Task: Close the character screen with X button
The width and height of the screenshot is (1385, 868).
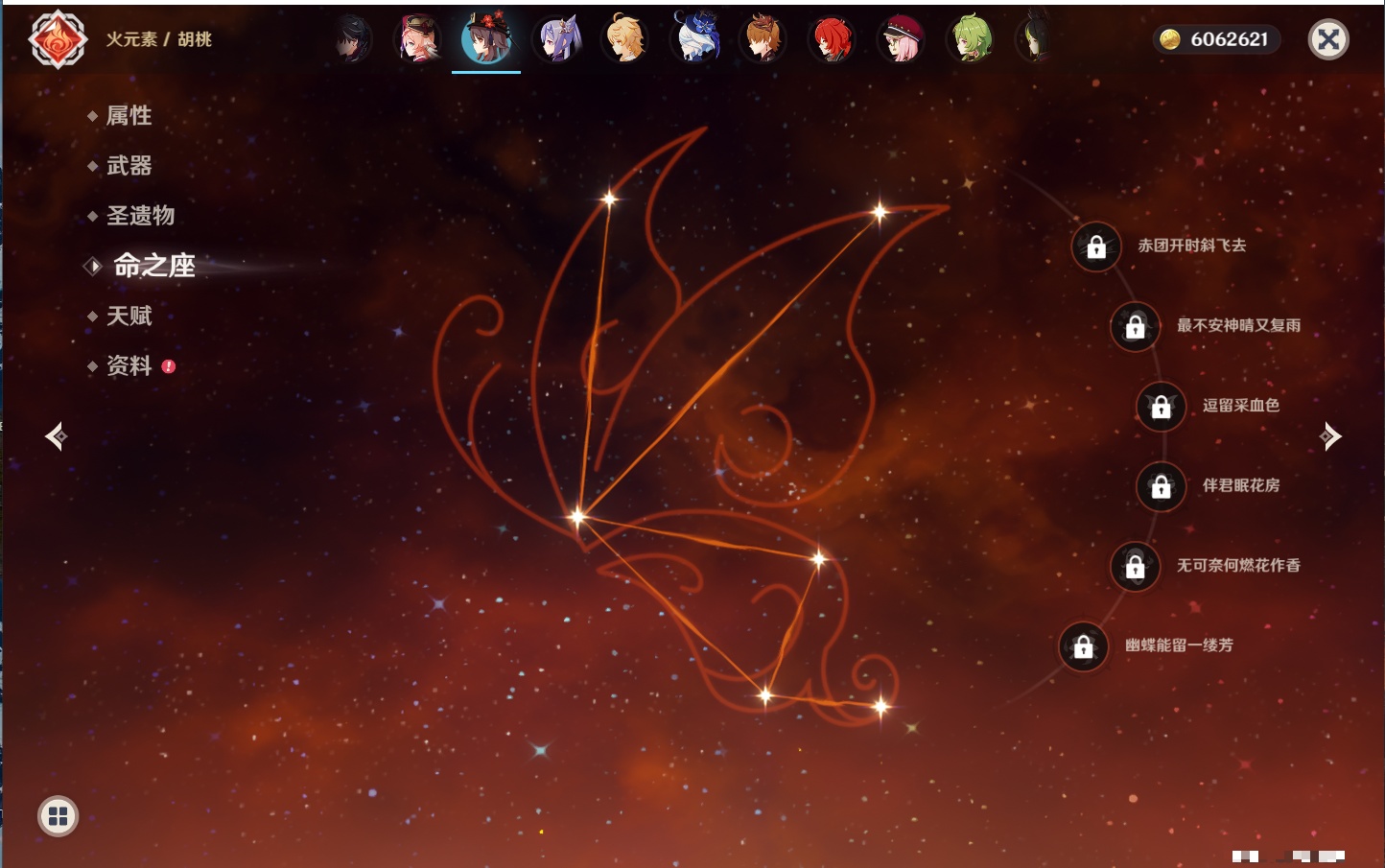Action: pos(1328,39)
